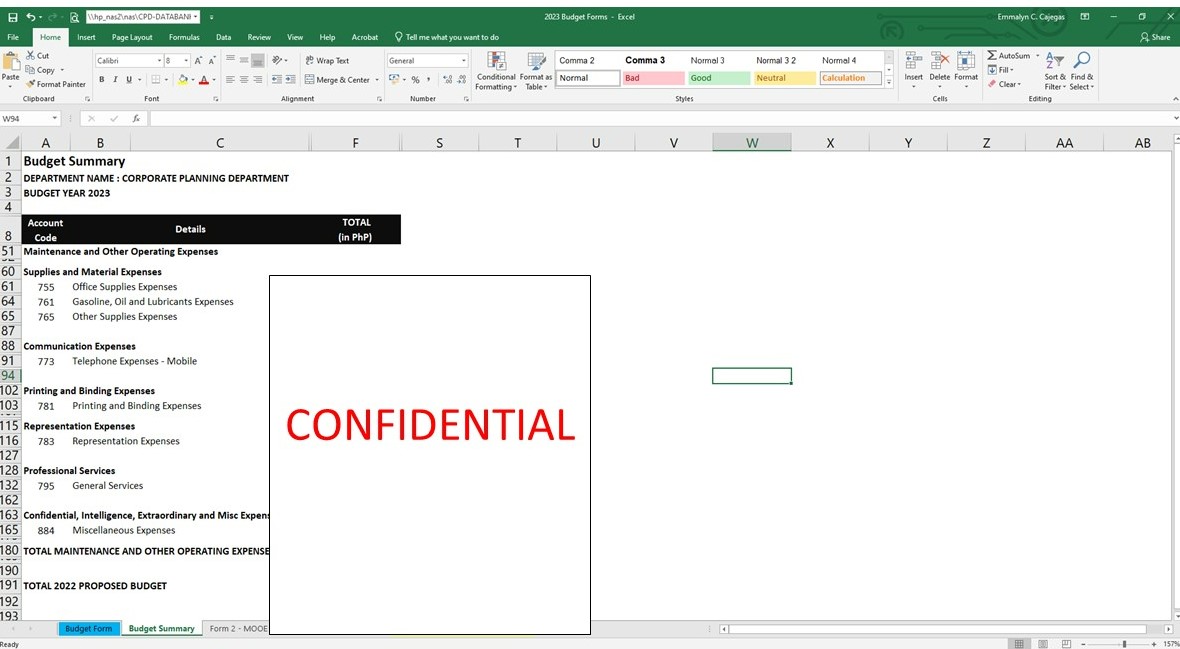Activate the Format Painter brush
Screen dimensions: 1180x649
coord(30,84)
